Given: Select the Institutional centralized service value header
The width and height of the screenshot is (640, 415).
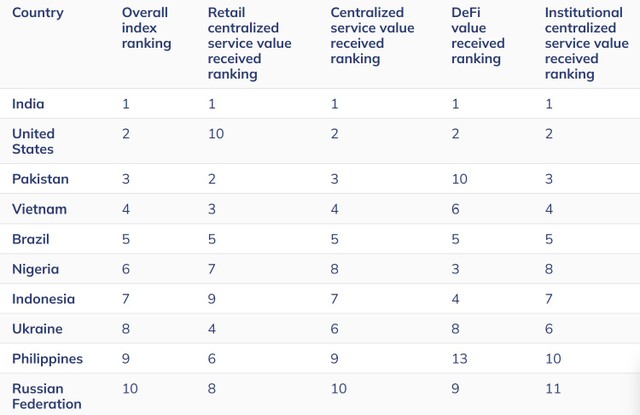Looking at the screenshot, I should [586, 43].
